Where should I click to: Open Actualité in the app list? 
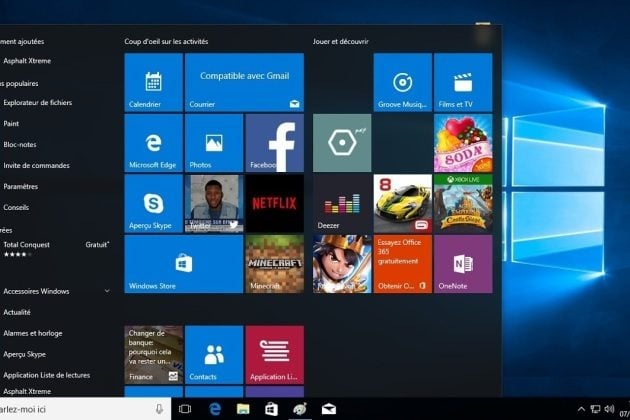tap(17, 312)
